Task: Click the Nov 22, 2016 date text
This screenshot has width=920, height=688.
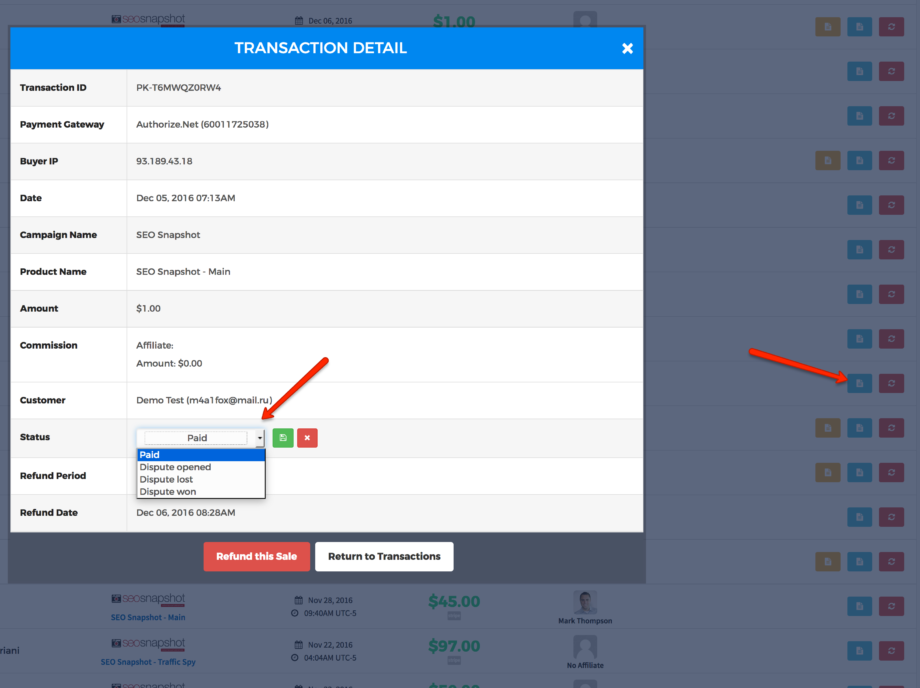Action: point(330,645)
